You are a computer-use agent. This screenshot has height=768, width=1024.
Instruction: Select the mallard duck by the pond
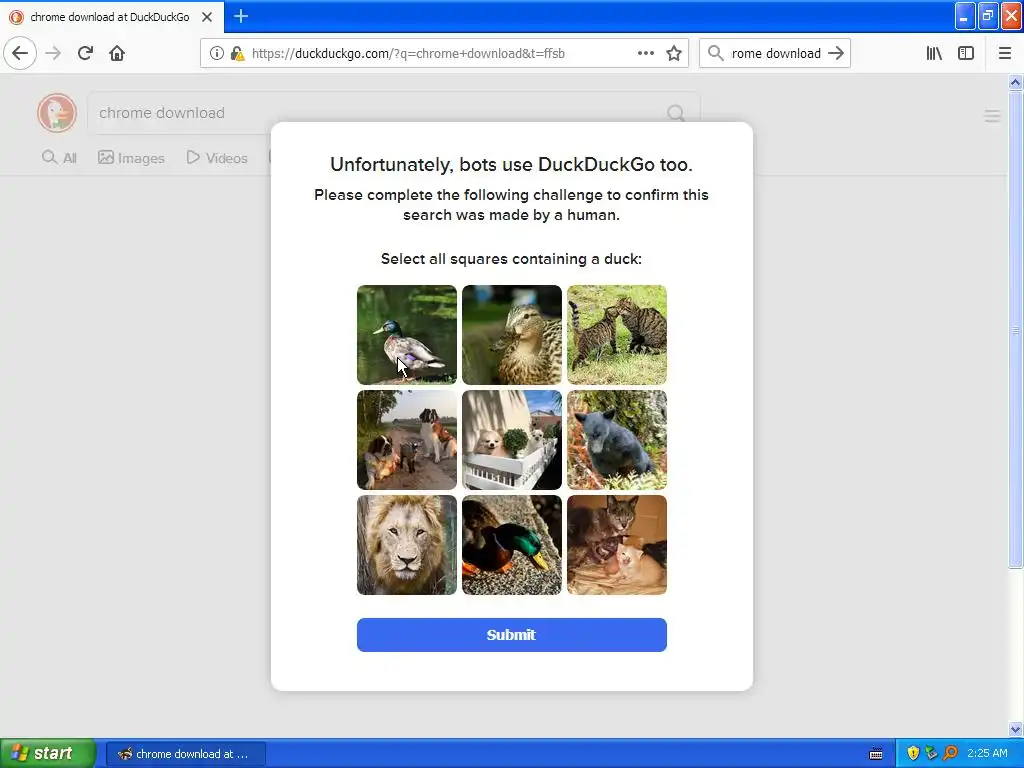[407, 334]
